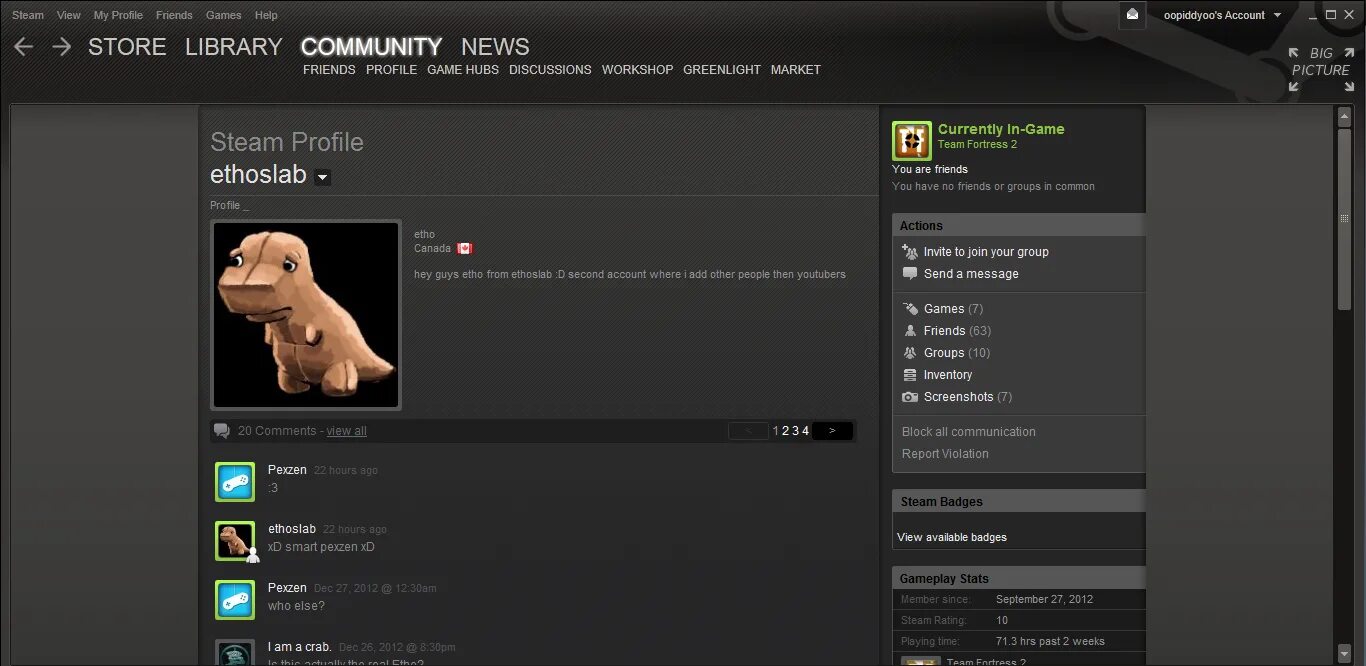This screenshot has width=1366, height=666.
Task: Open the Inventory link
Action: (x=948, y=375)
